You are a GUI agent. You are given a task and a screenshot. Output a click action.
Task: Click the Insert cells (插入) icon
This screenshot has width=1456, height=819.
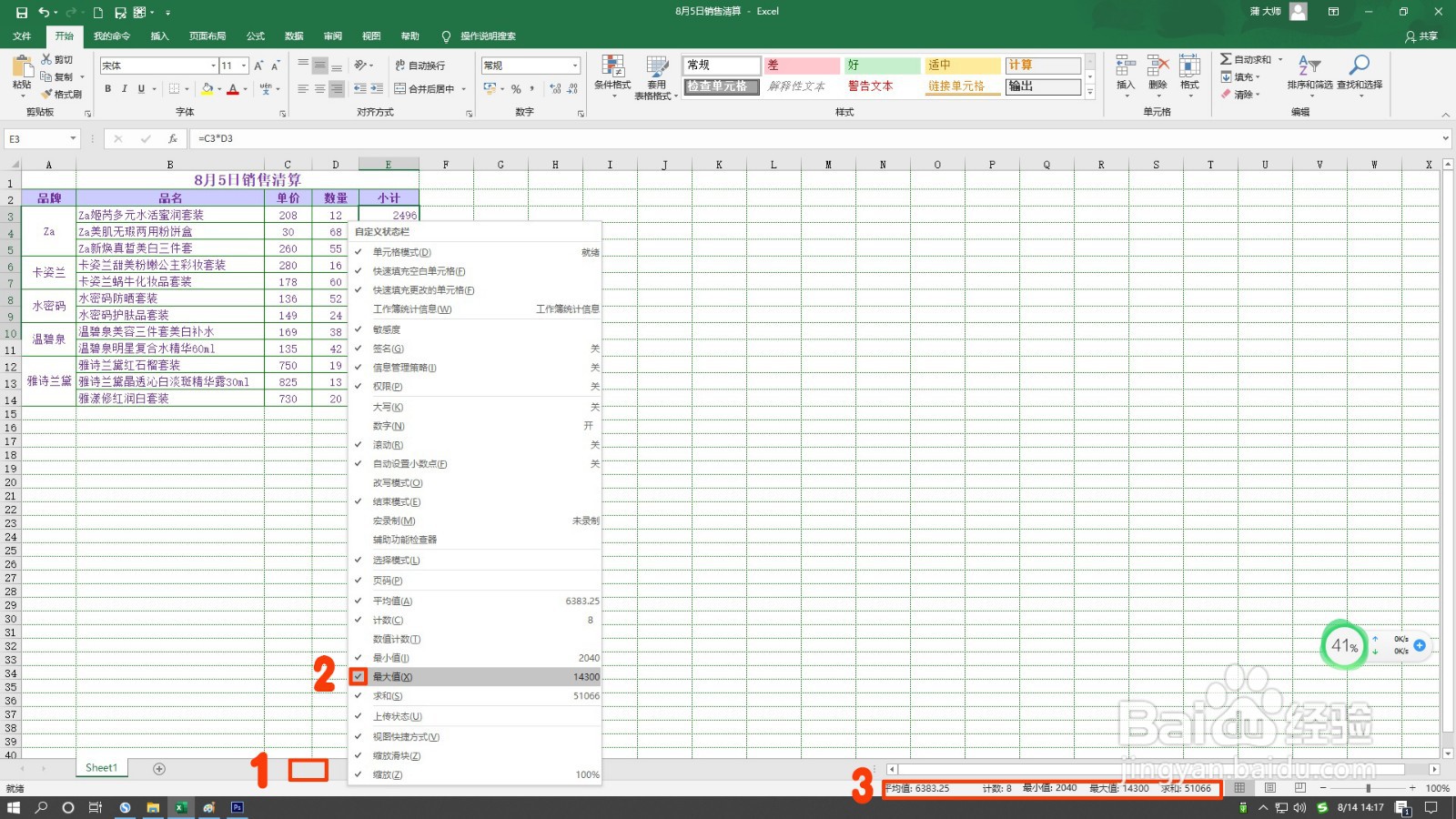tap(1126, 66)
